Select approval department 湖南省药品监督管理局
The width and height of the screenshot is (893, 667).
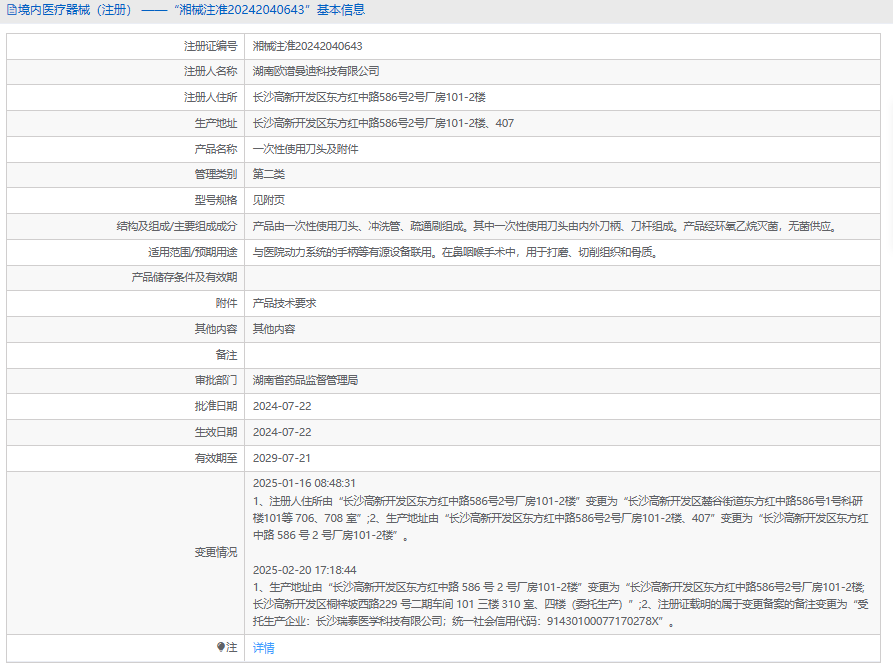pos(306,380)
